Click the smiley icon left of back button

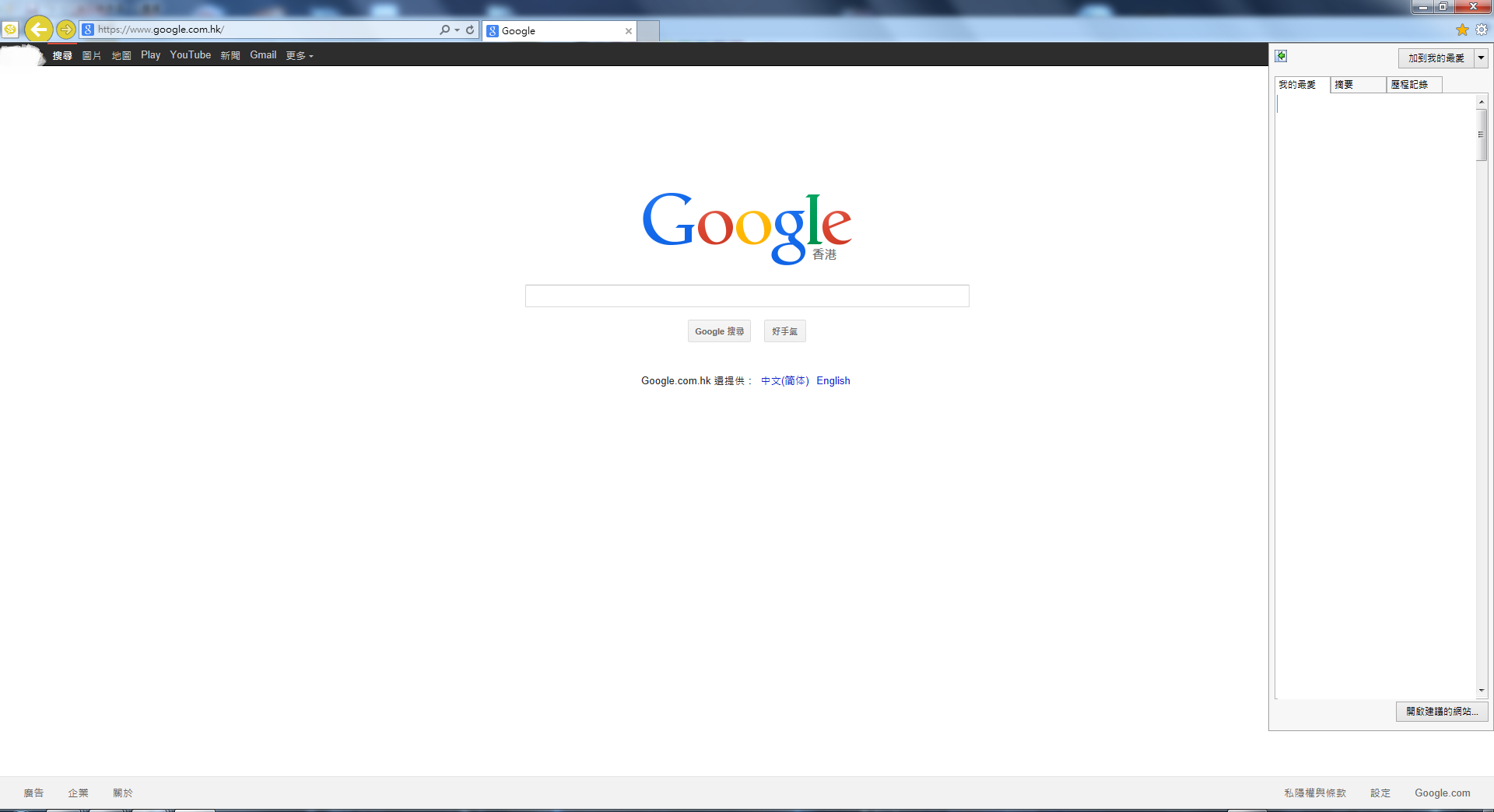click(x=10, y=30)
